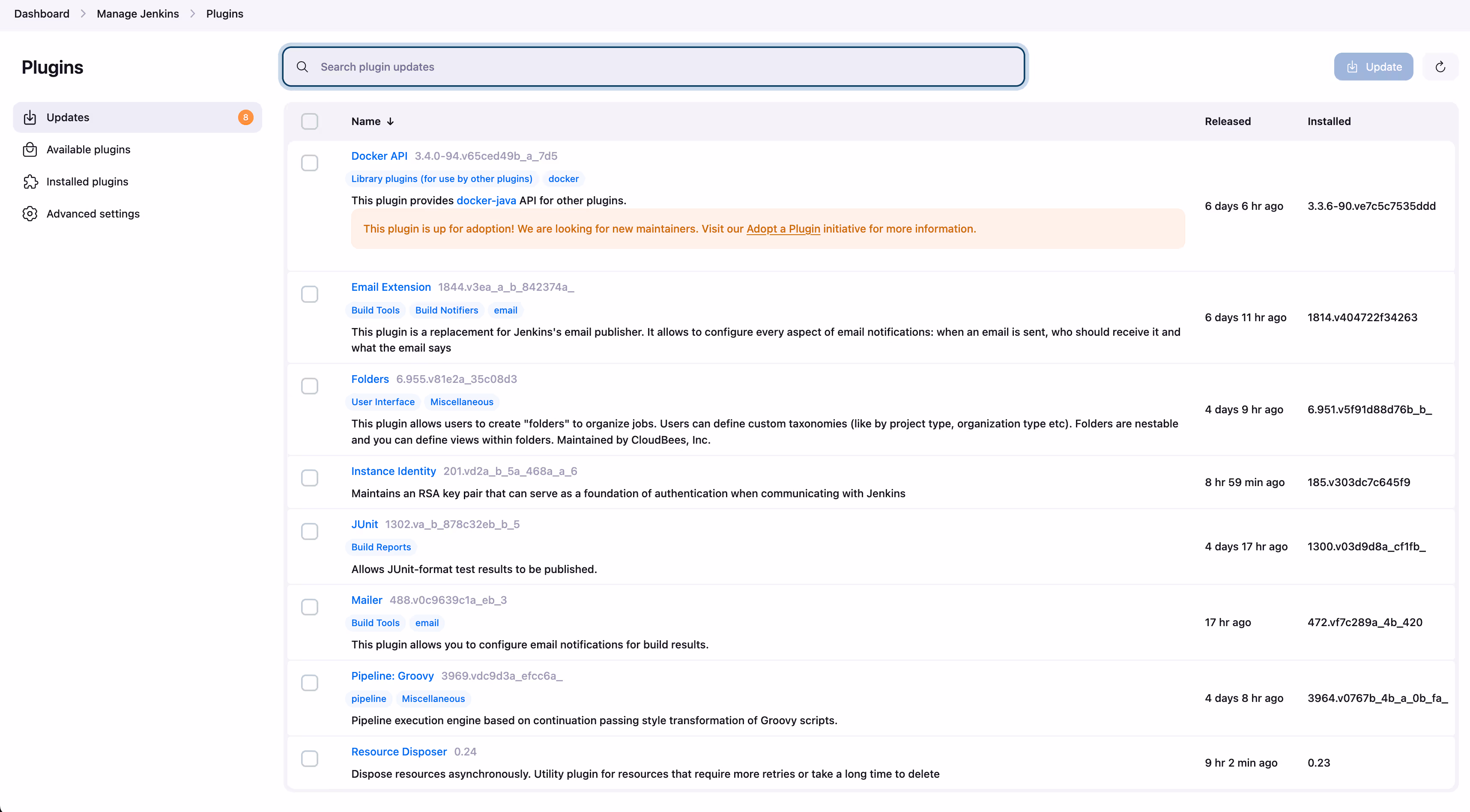Click installed version 0.23 for Resource Disposer
Image resolution: width=1470 pixels, height=812 pixels.
click(1318, 763)
